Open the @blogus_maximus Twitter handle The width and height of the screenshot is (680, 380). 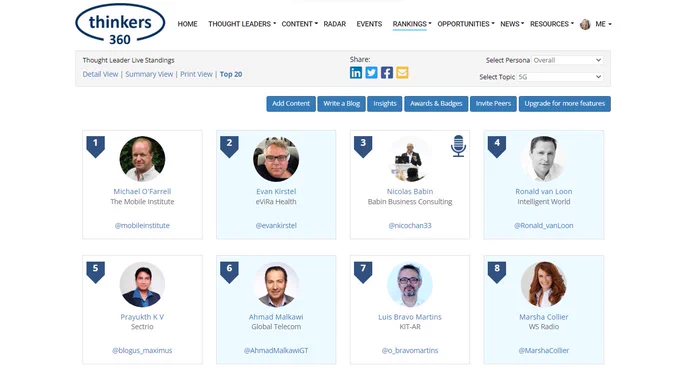142,351
